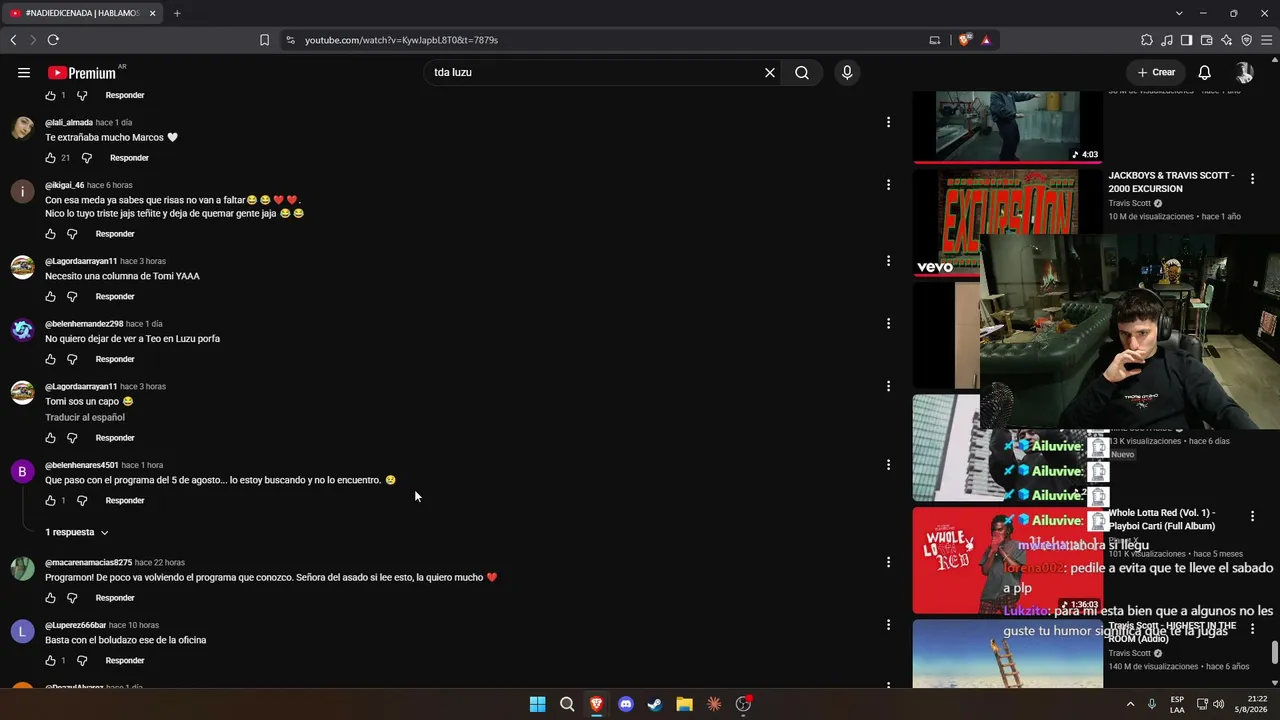The image size is (1280, 720).
Task: Open a new browser tab
Action: pos(177,13)
